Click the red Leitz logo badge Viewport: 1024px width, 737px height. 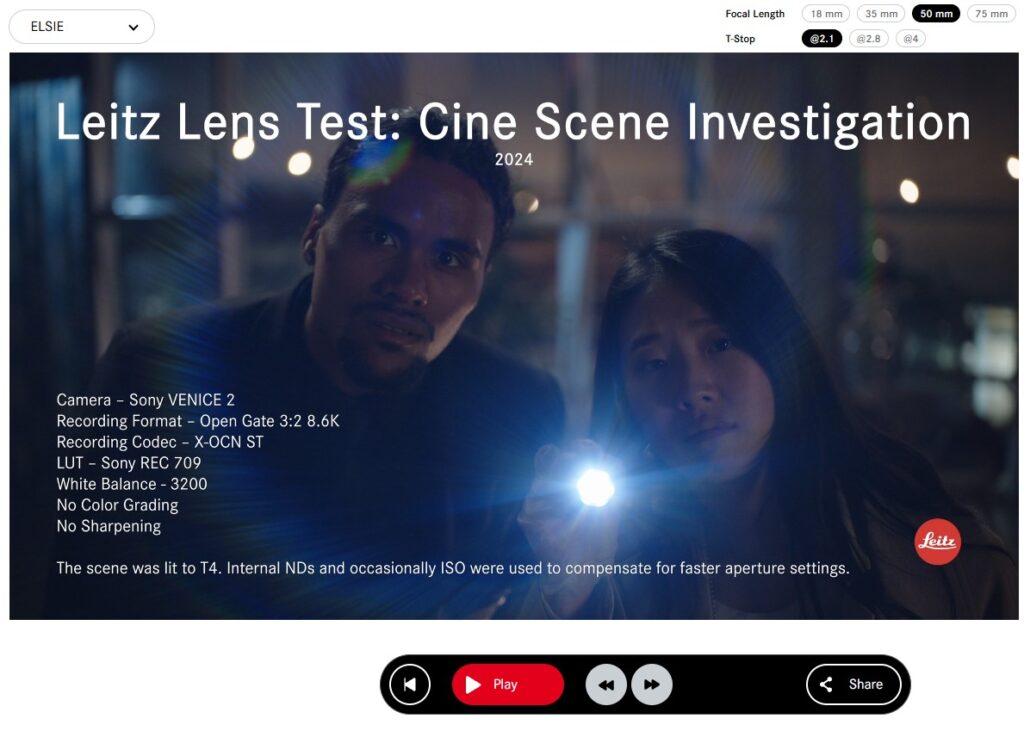(x=937, y=541)
